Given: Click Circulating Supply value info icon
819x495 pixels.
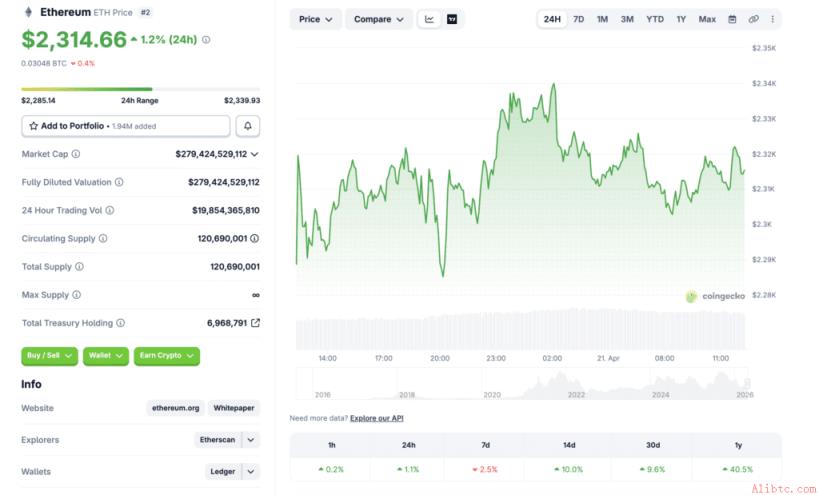Looking at the screenshot, I should (x=254, y=239).
